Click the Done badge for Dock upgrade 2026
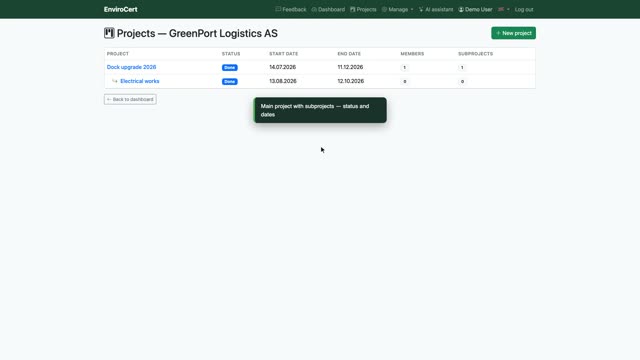This screenshot has width=640, height=360. [230, 67]
